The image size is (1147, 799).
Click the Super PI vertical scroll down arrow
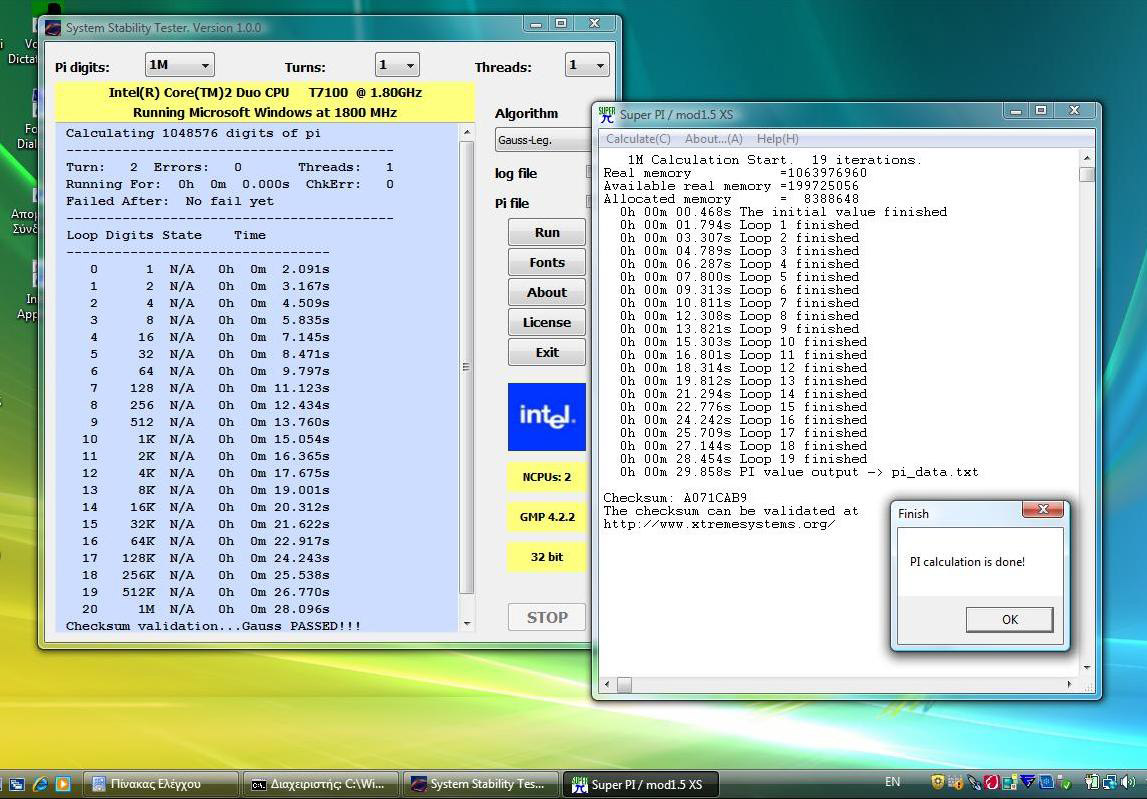[1086, 667]
